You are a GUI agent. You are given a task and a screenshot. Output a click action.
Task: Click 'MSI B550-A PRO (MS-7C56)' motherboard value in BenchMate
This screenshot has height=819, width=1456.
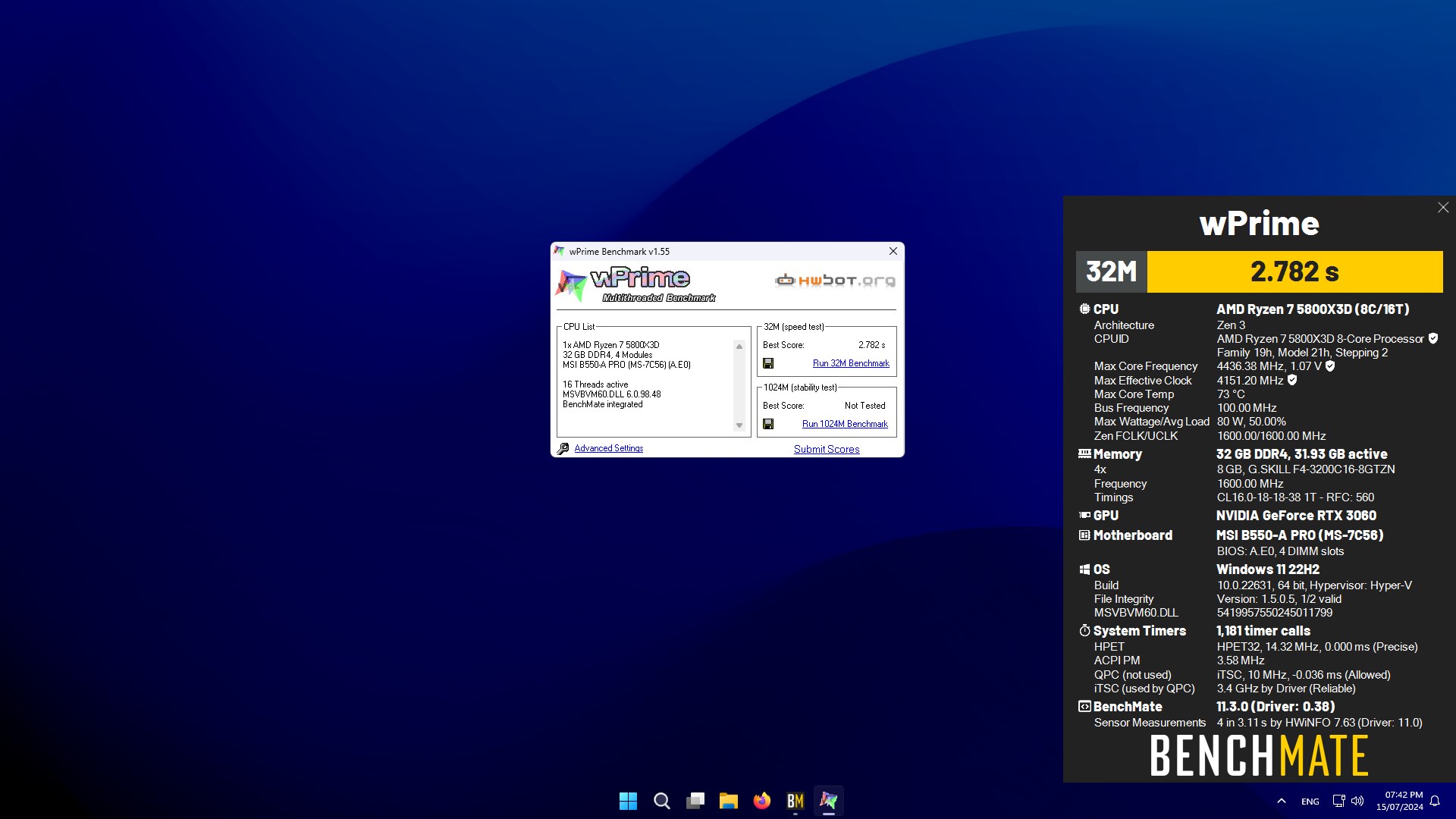[1300, 535]
